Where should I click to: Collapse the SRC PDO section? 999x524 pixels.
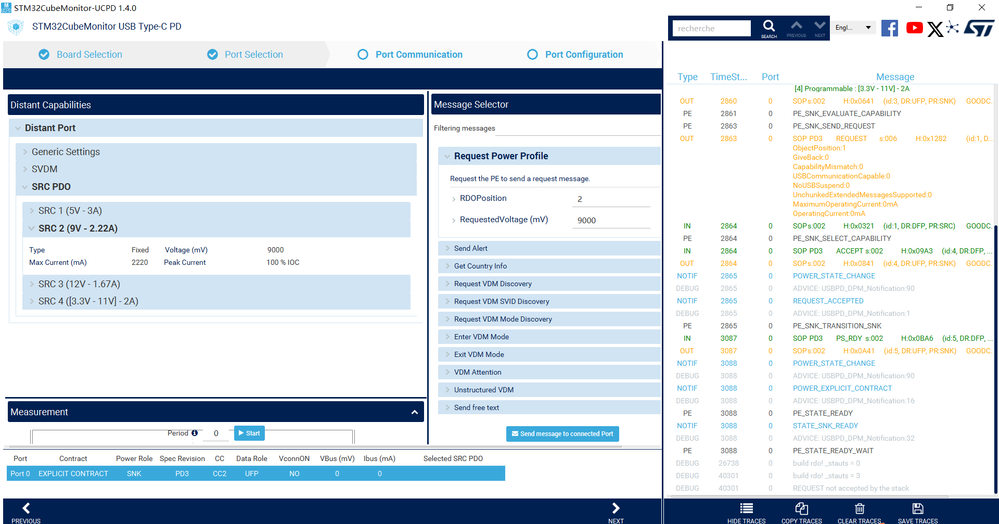coord(25,187)
